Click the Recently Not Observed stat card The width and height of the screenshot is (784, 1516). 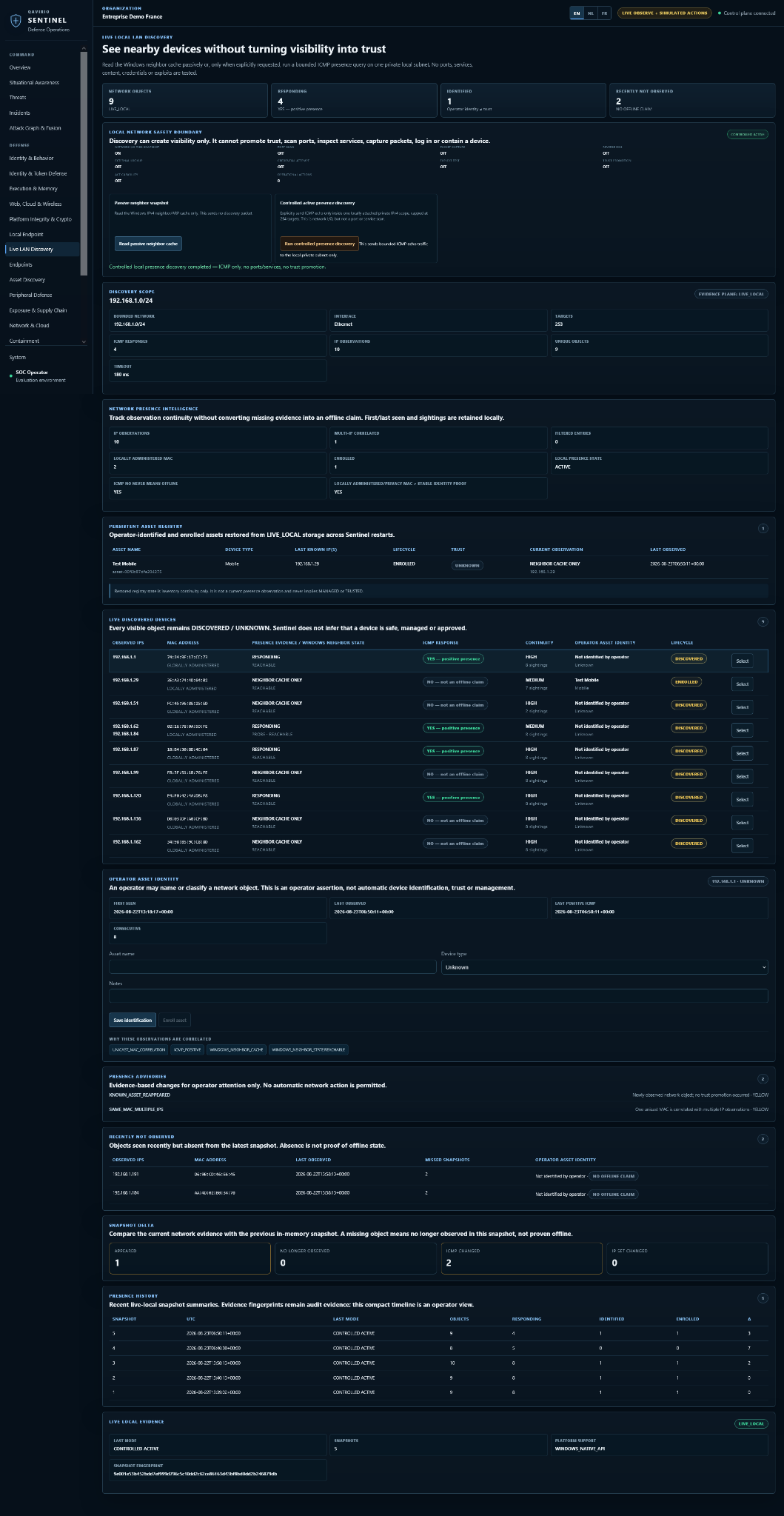tap(692, 100)
